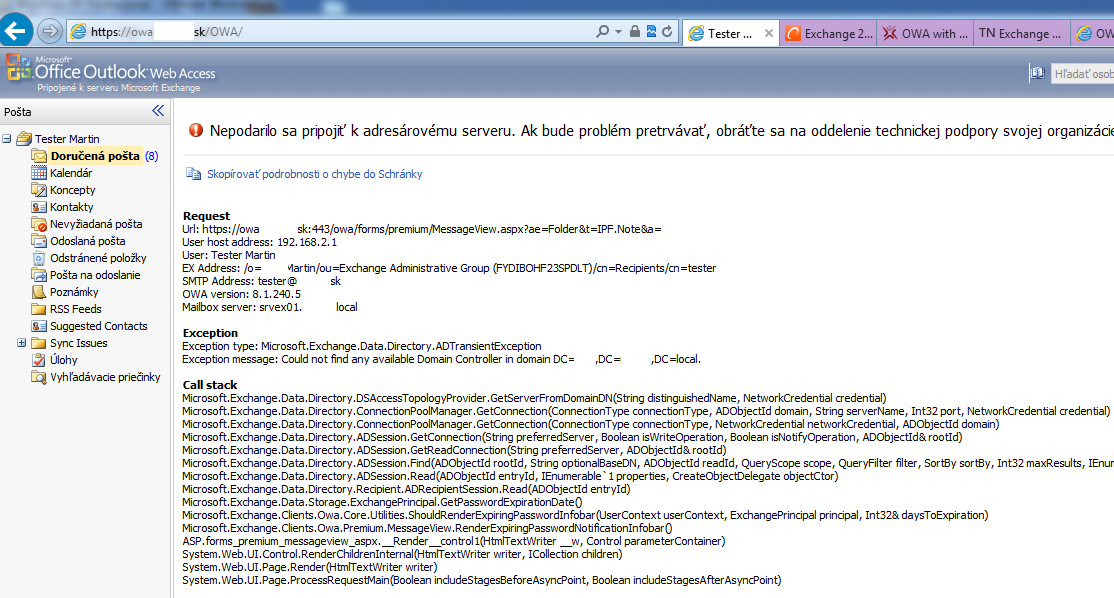Click the Call stack section heading
1114x598 pixels.
pyautogui.click(x=210, y=385)
